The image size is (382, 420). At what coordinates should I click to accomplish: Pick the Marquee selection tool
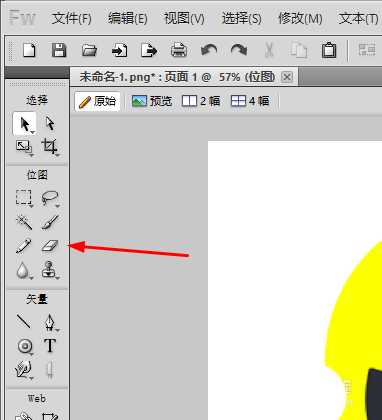click(x=24, y=198)
